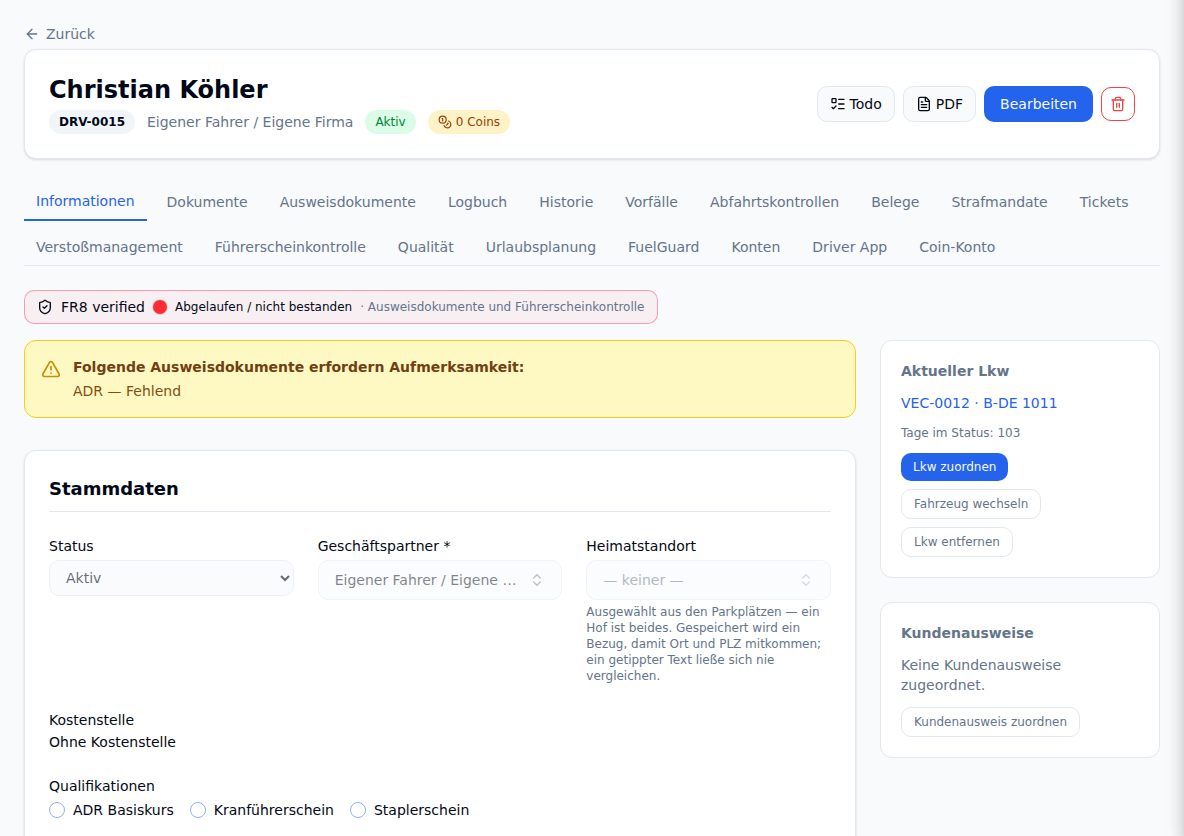1184x836 pixels.
Task: Click the green Aktiv status badge
Action: [390, 122]
